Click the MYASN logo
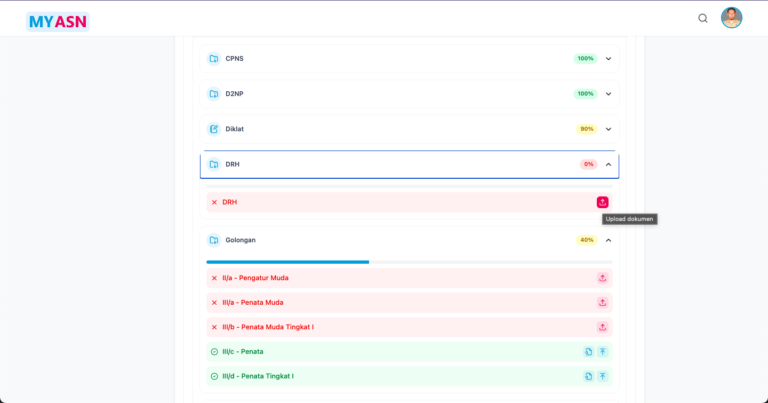Screen dimensions: 768x403 (57, 20)
